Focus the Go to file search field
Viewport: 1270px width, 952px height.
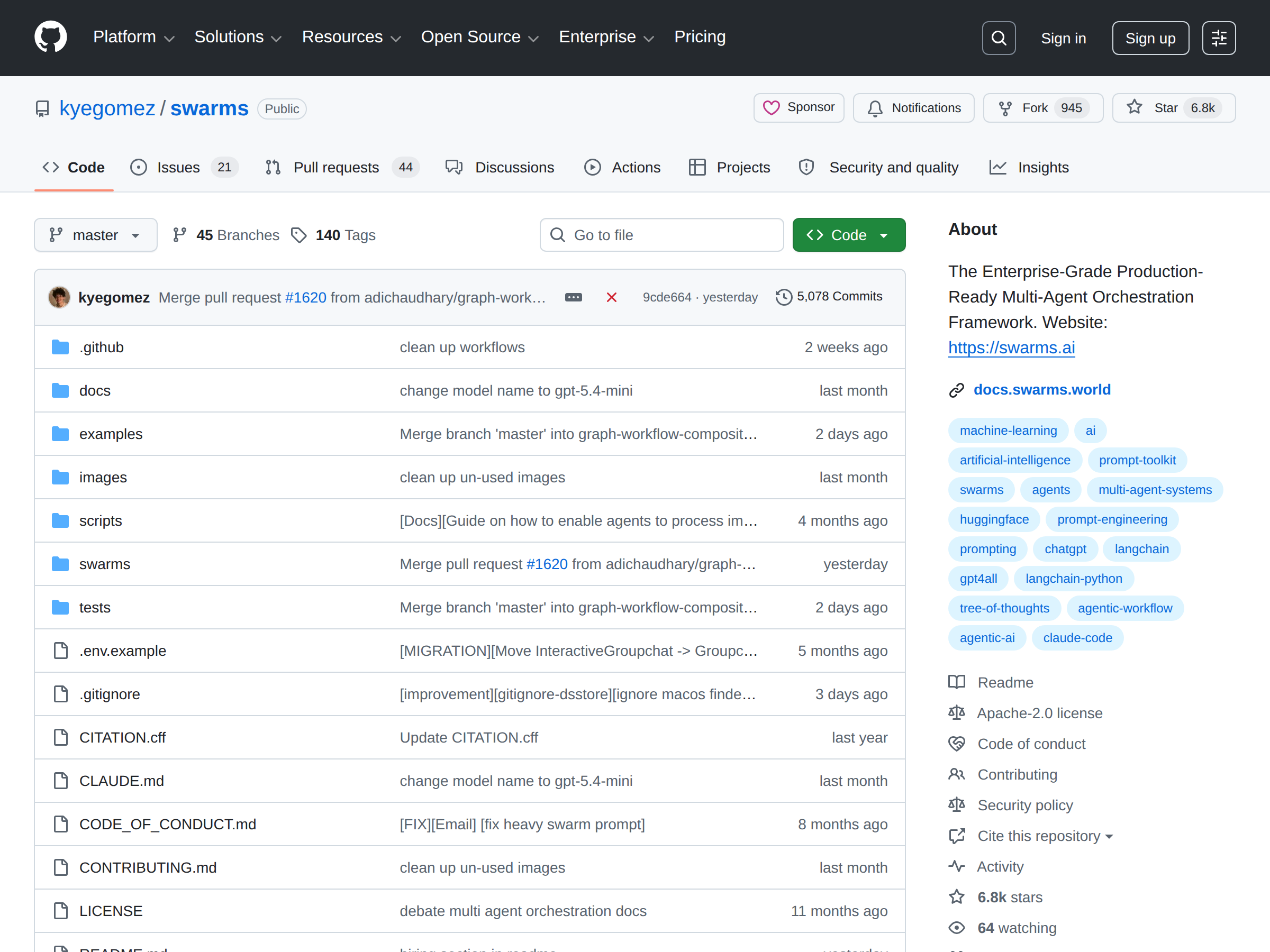click(661, 235)
